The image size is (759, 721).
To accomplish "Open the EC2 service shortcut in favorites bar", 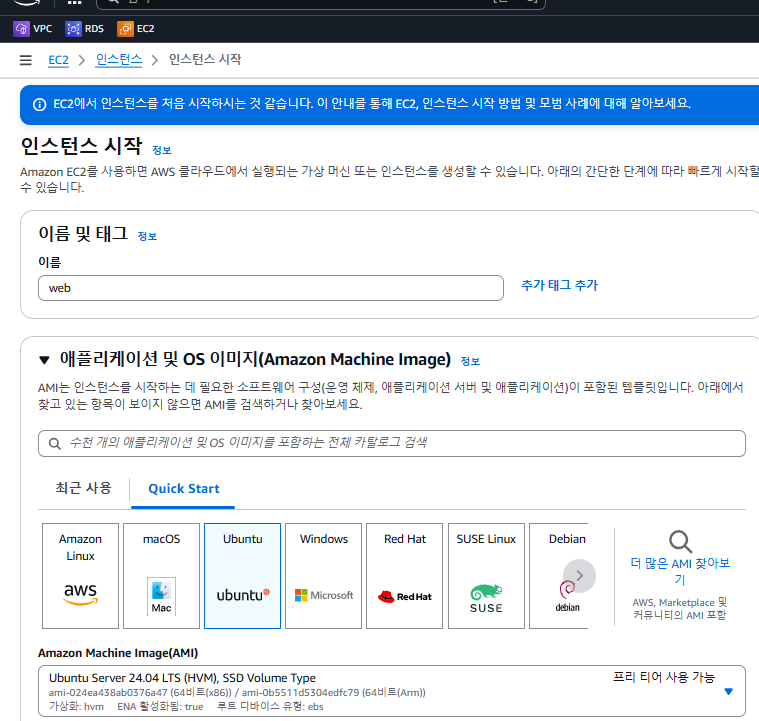I will point(136,29).
